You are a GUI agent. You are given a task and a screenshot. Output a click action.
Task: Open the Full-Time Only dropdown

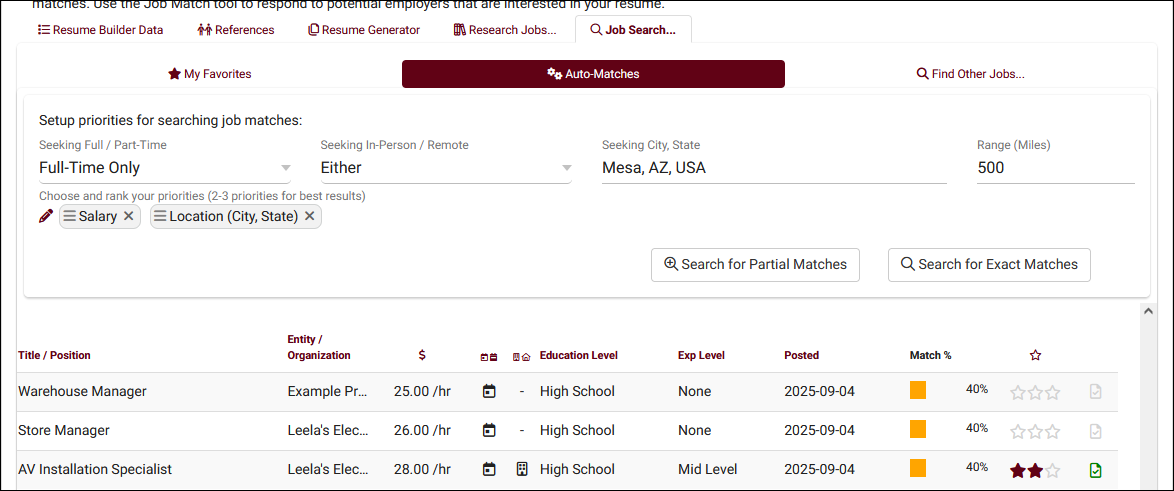click(166, 168)
